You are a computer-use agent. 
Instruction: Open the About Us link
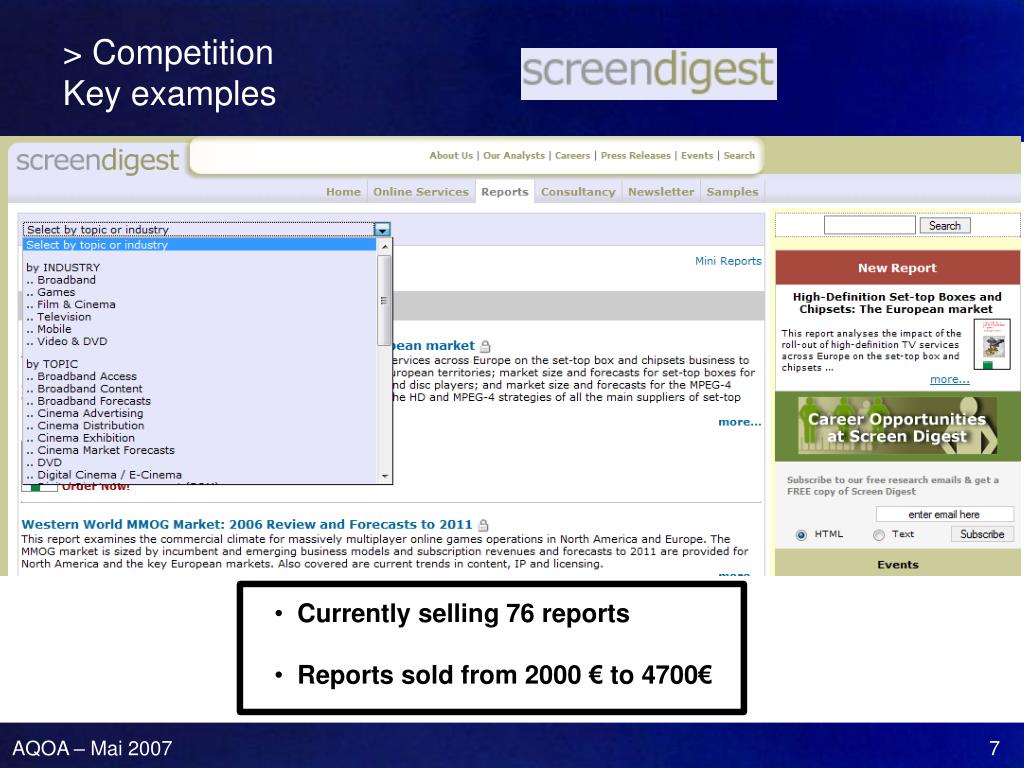pyautogui.click(x=451, y=155)
